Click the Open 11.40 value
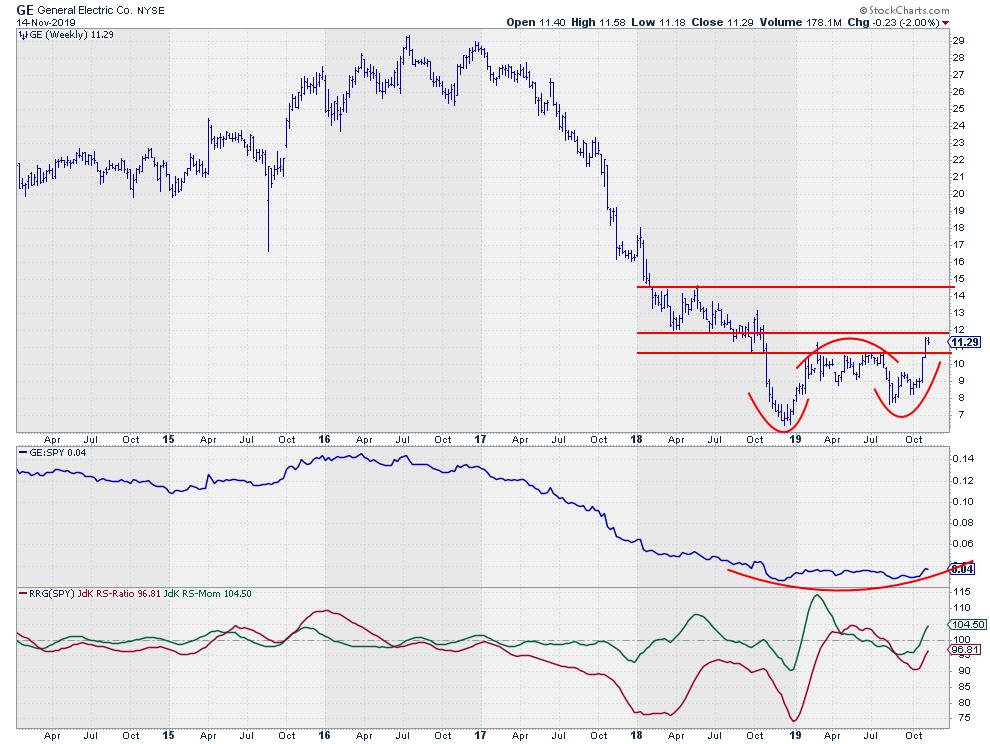The height and width of the screenshot is (744, 990). point(536,22)
